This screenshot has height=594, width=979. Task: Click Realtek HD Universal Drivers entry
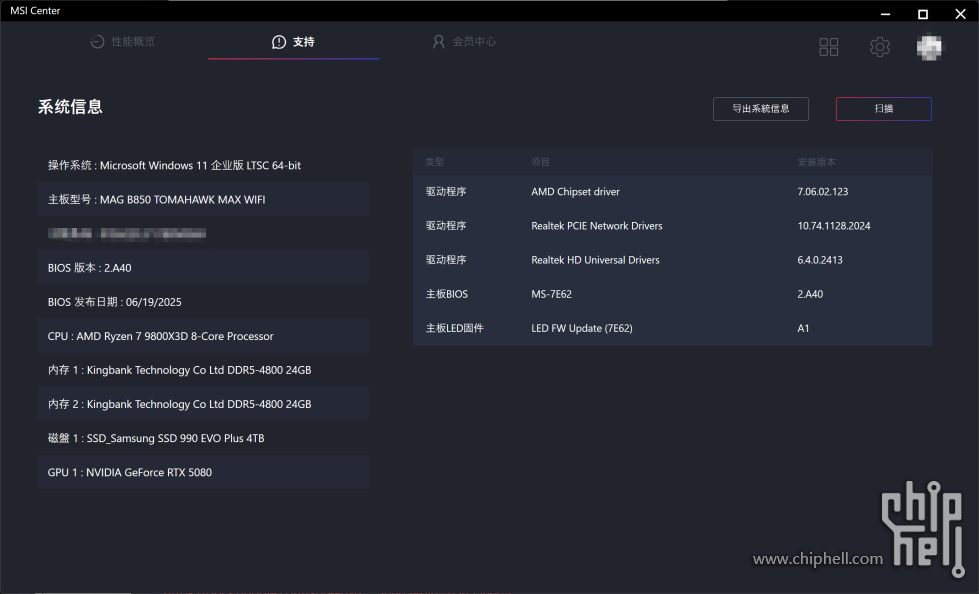[595, 260]
